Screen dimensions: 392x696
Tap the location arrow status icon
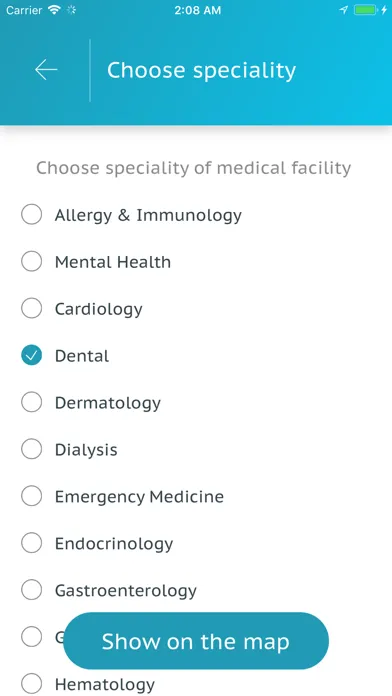344,10
